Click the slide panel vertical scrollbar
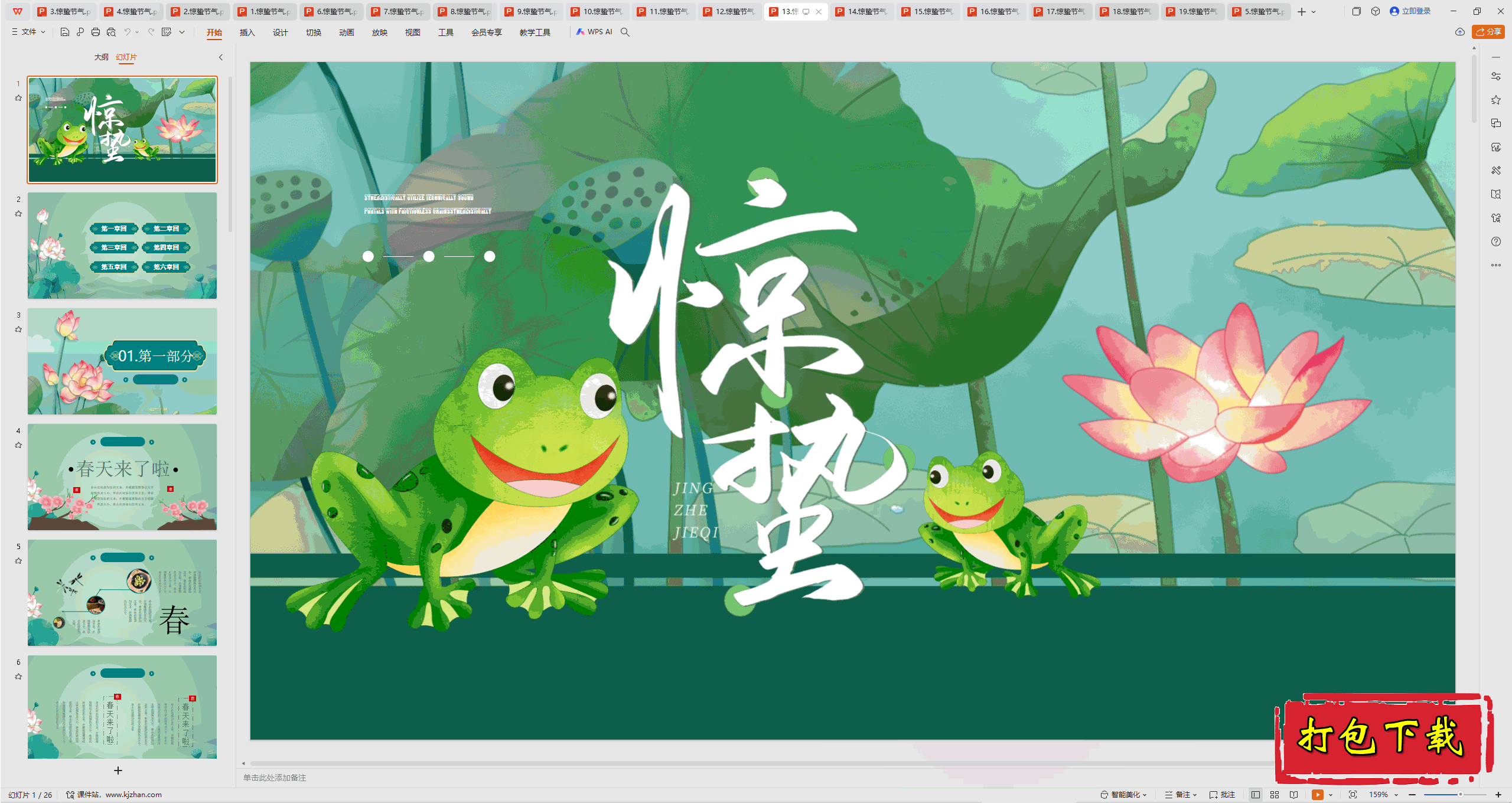This screenshot has width=1512, height=803. click(230, 154)
